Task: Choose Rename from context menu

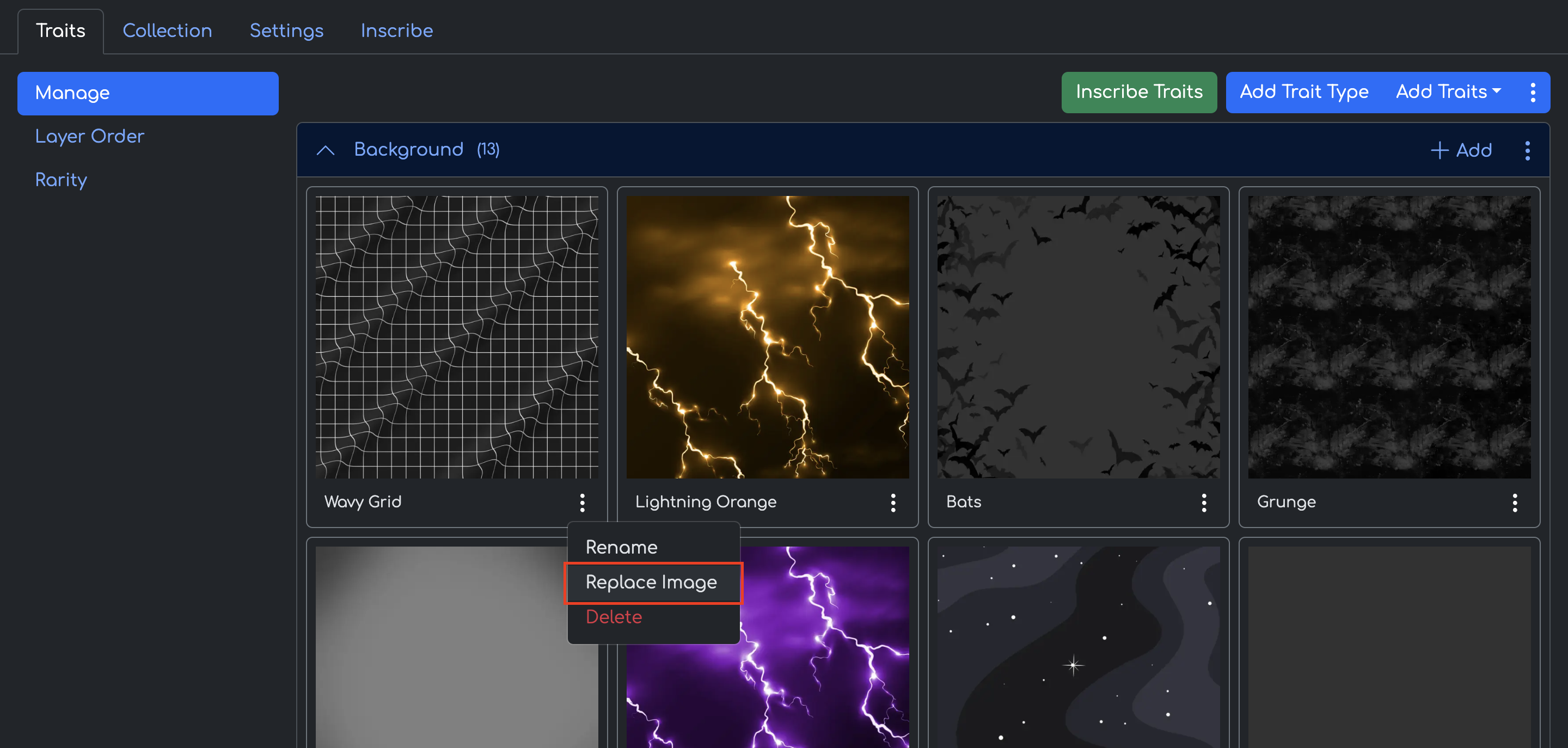Action: pos(621,547)
